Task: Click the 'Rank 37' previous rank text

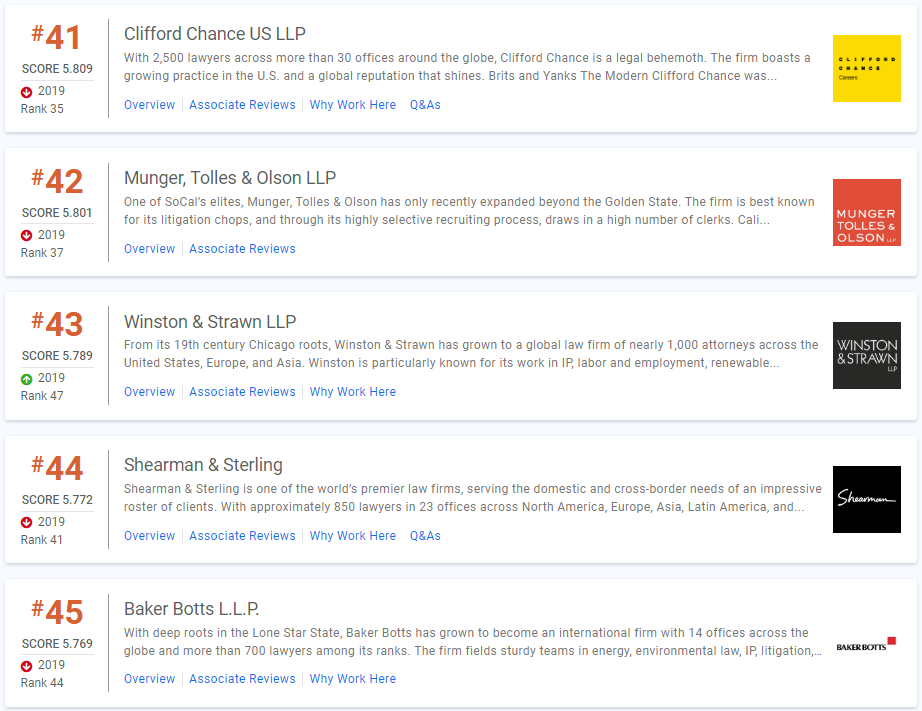Action: pyautogui.click(x=42, y=253)
